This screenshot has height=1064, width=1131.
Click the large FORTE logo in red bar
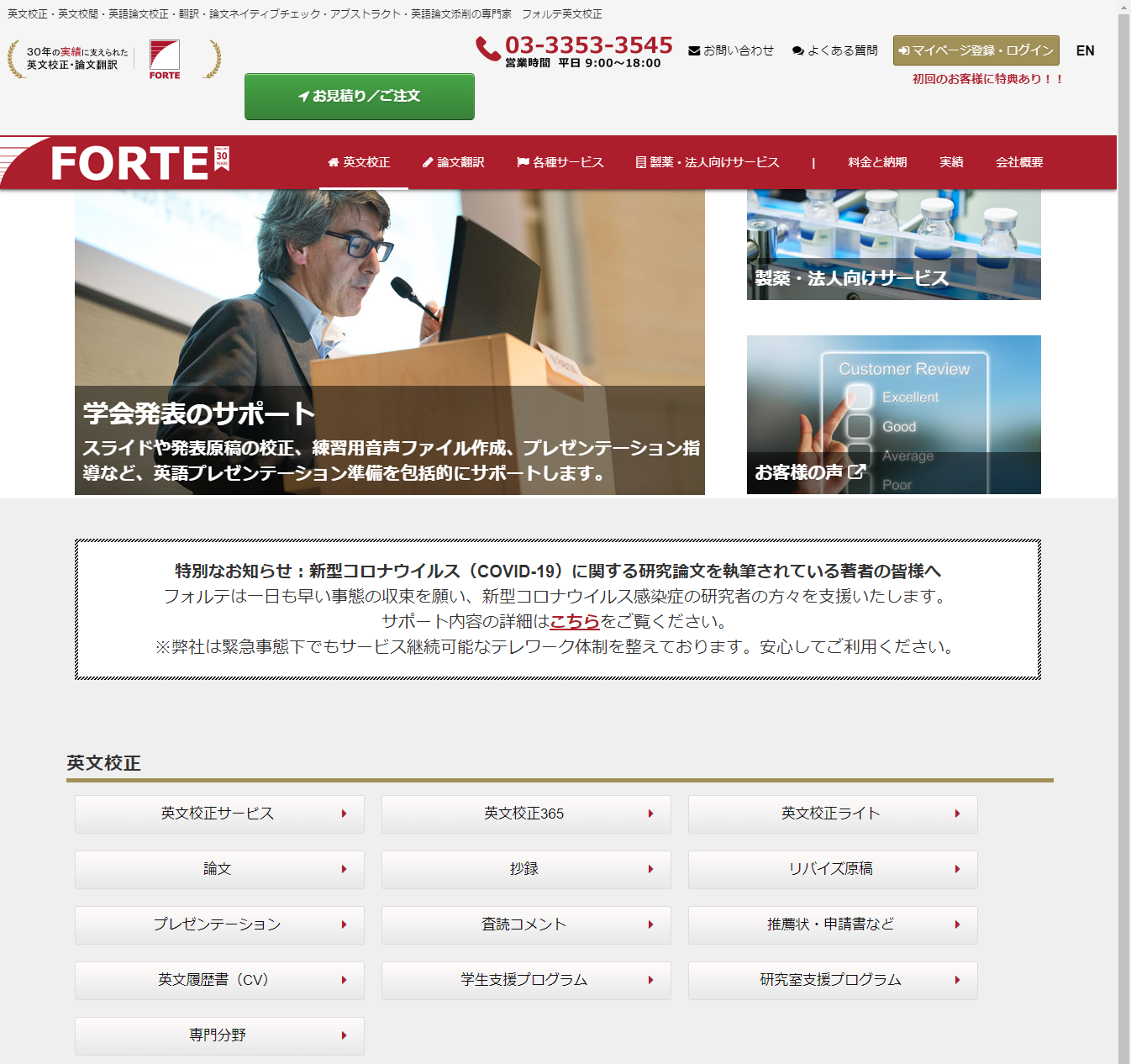[x=129, y=163]
